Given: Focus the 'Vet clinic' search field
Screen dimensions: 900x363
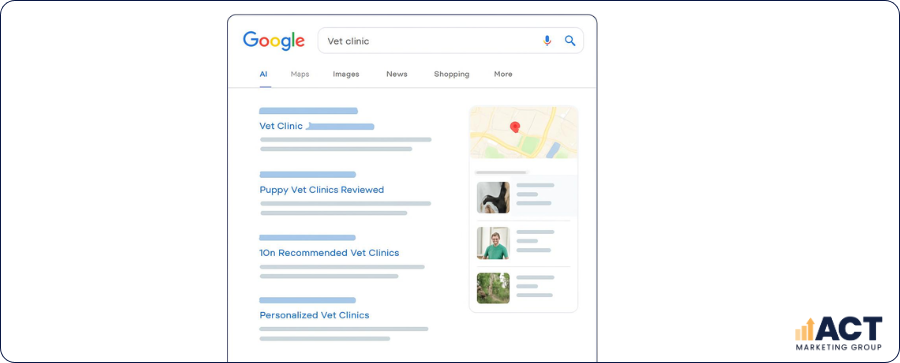Looking at the screenshot, I should click(451, 41).
